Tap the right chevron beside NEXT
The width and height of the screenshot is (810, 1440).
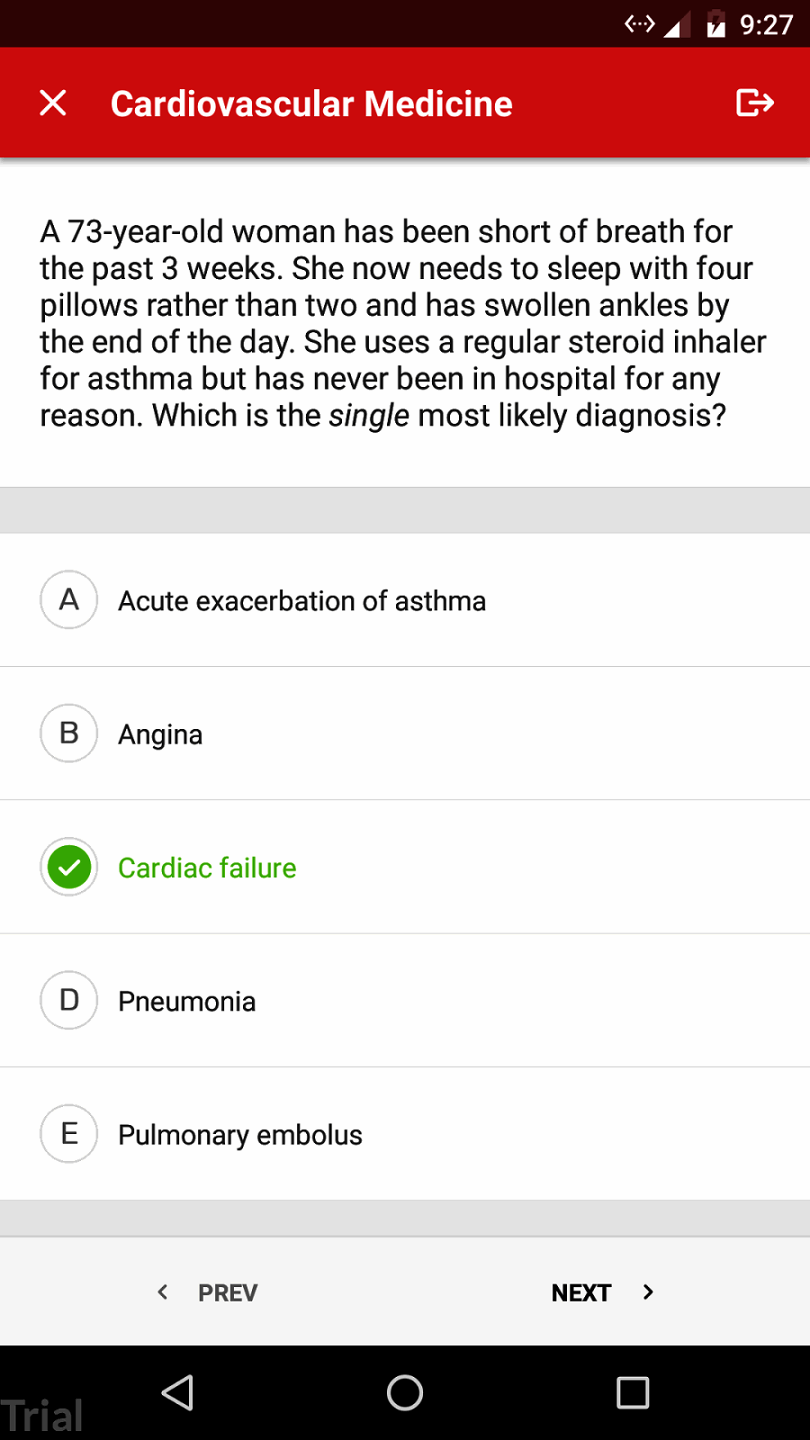[648, 1292]
